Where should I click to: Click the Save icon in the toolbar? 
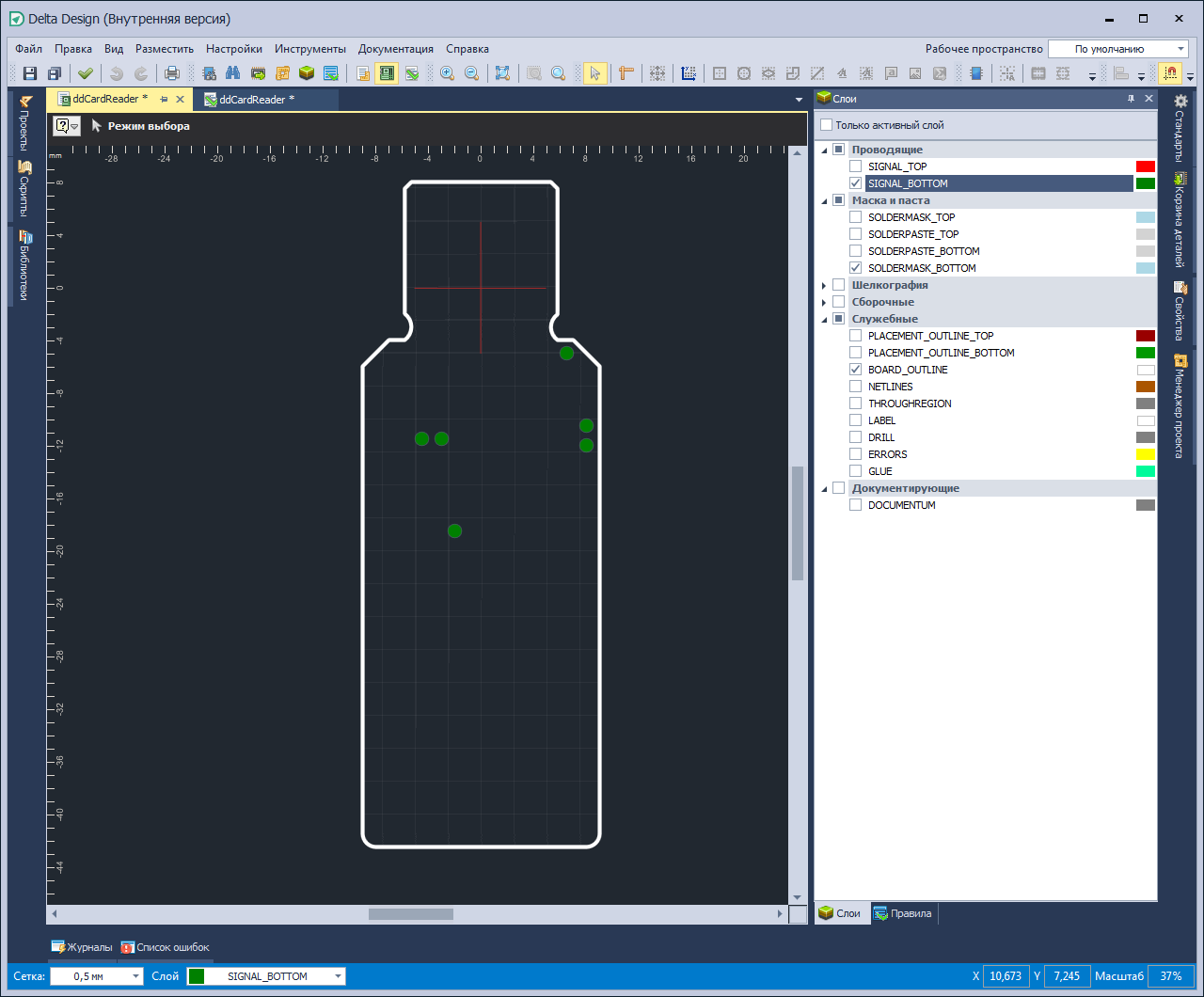tap(30, 73)
